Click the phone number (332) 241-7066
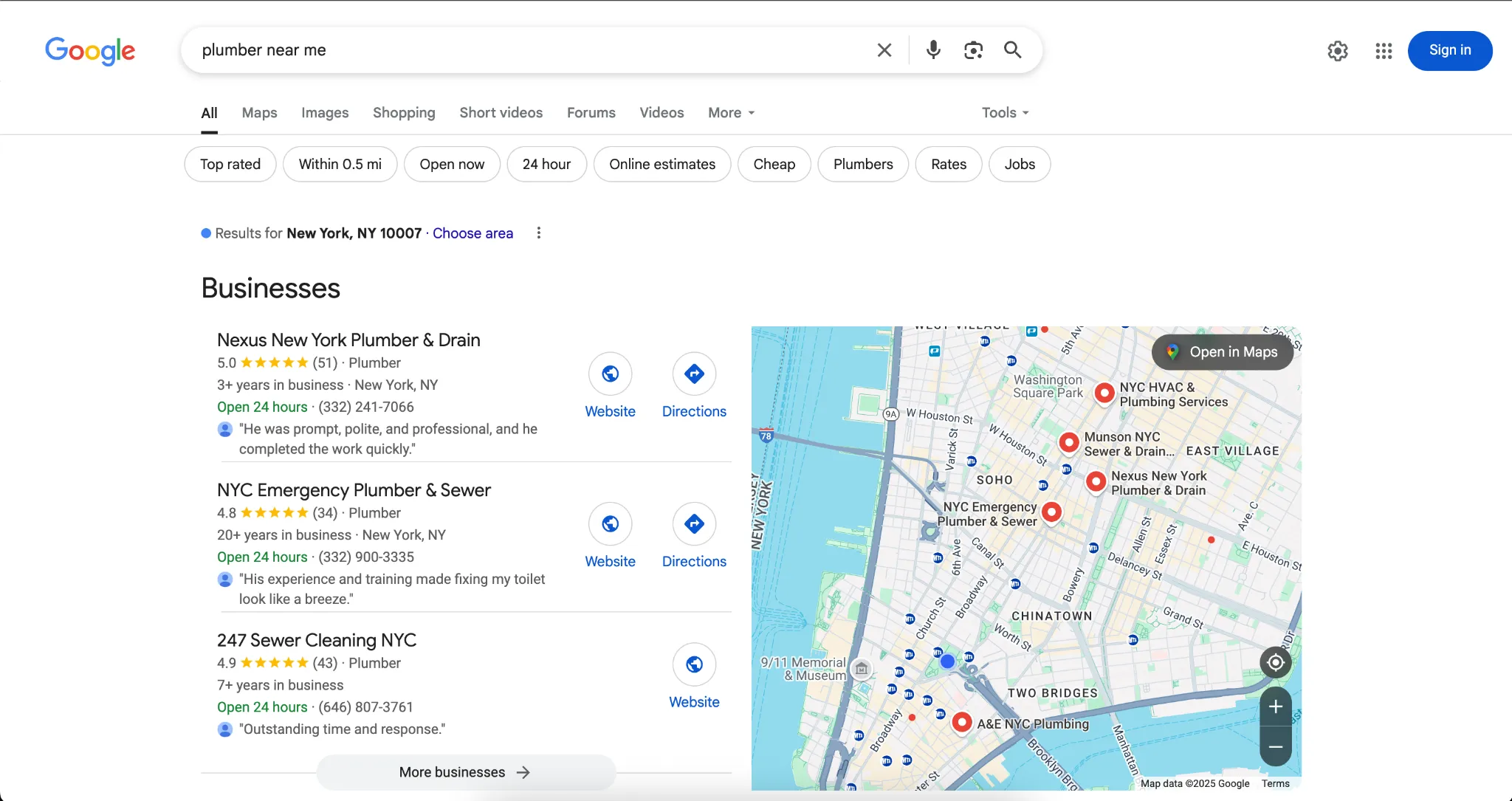This screenshot has width=1512, height=801. pyautogui.click(x=366, y=407)
